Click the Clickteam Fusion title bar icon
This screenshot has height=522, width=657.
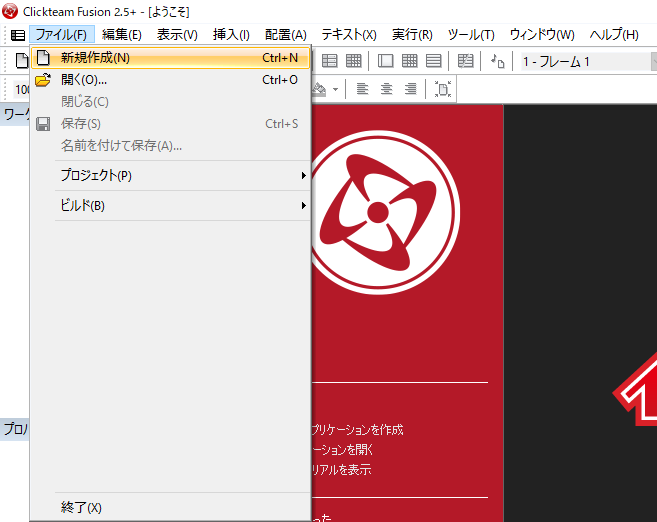(10, 11)
